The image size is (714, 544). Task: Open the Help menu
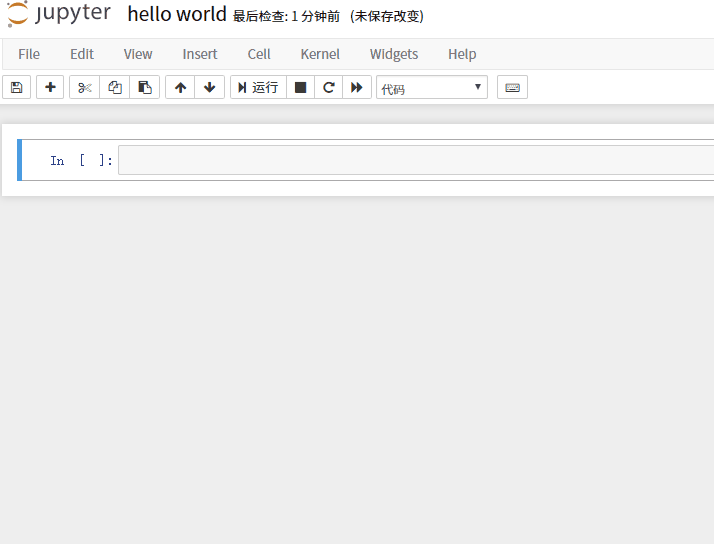pyautogui.click(x=462, y=54)
